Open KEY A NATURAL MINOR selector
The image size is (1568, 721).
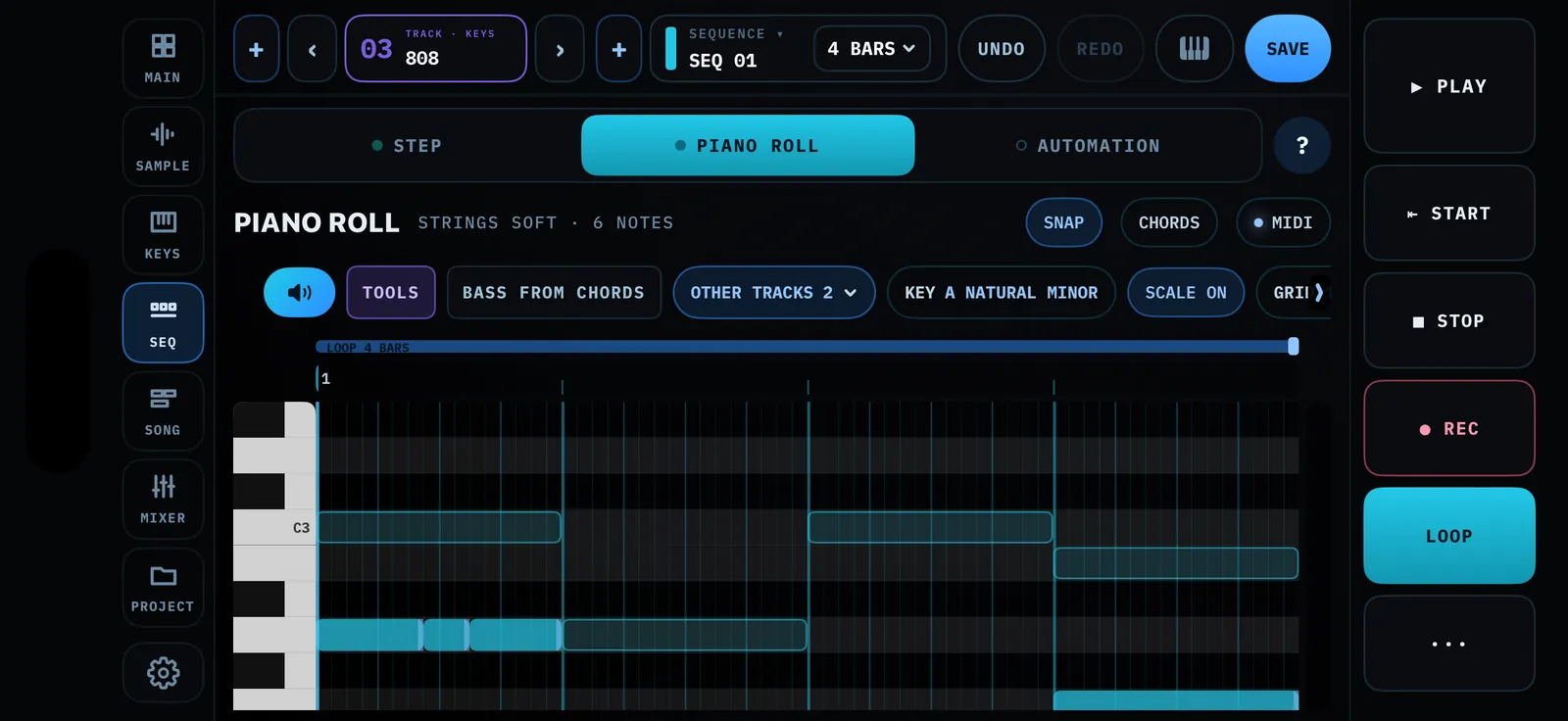pos(1001,292)
